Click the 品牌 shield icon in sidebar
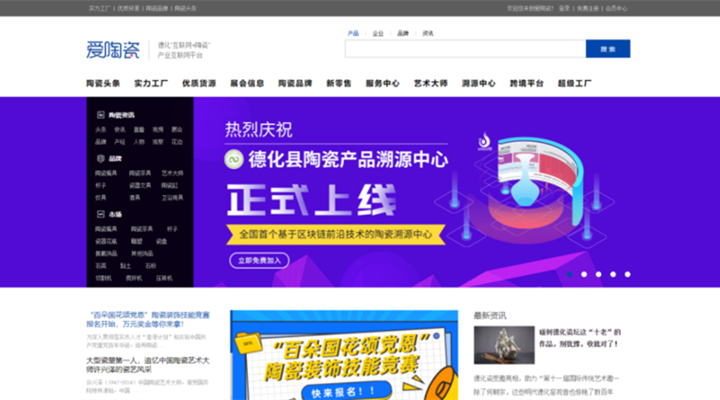This screenshot has width=720, height=400. click(x=100, y=158)
